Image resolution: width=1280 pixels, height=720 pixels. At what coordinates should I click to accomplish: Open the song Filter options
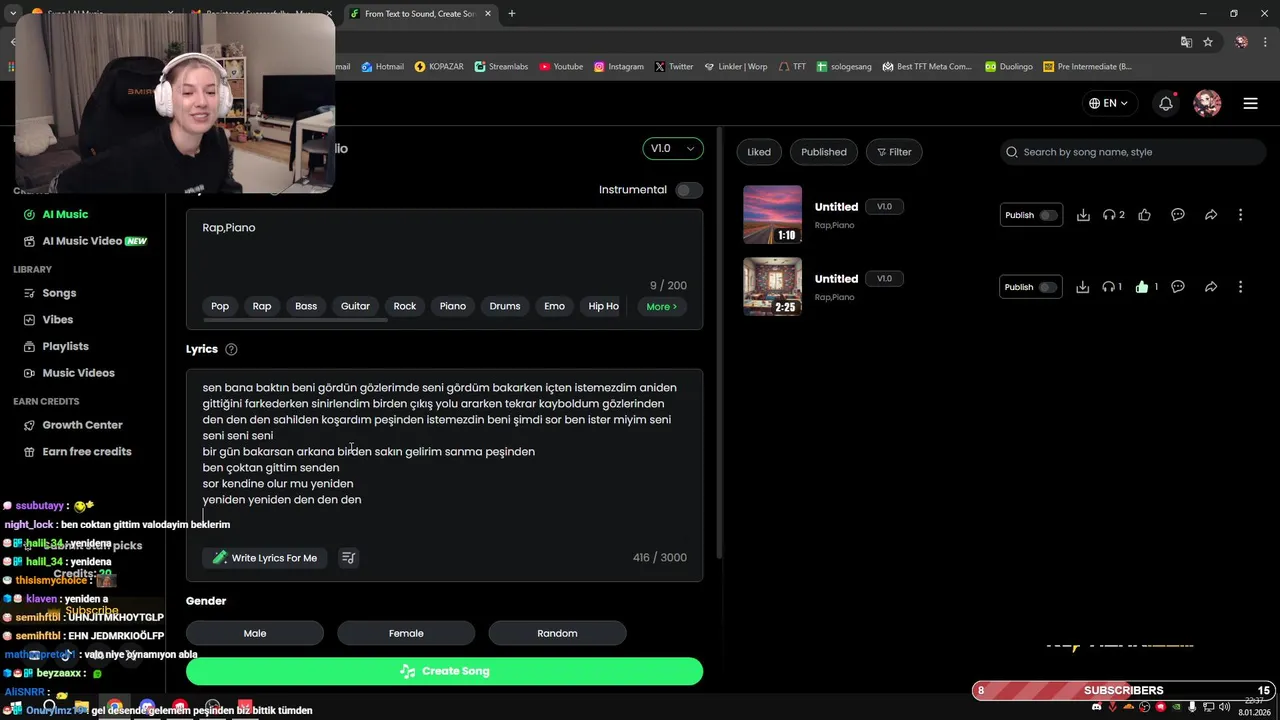click(894, 152)
